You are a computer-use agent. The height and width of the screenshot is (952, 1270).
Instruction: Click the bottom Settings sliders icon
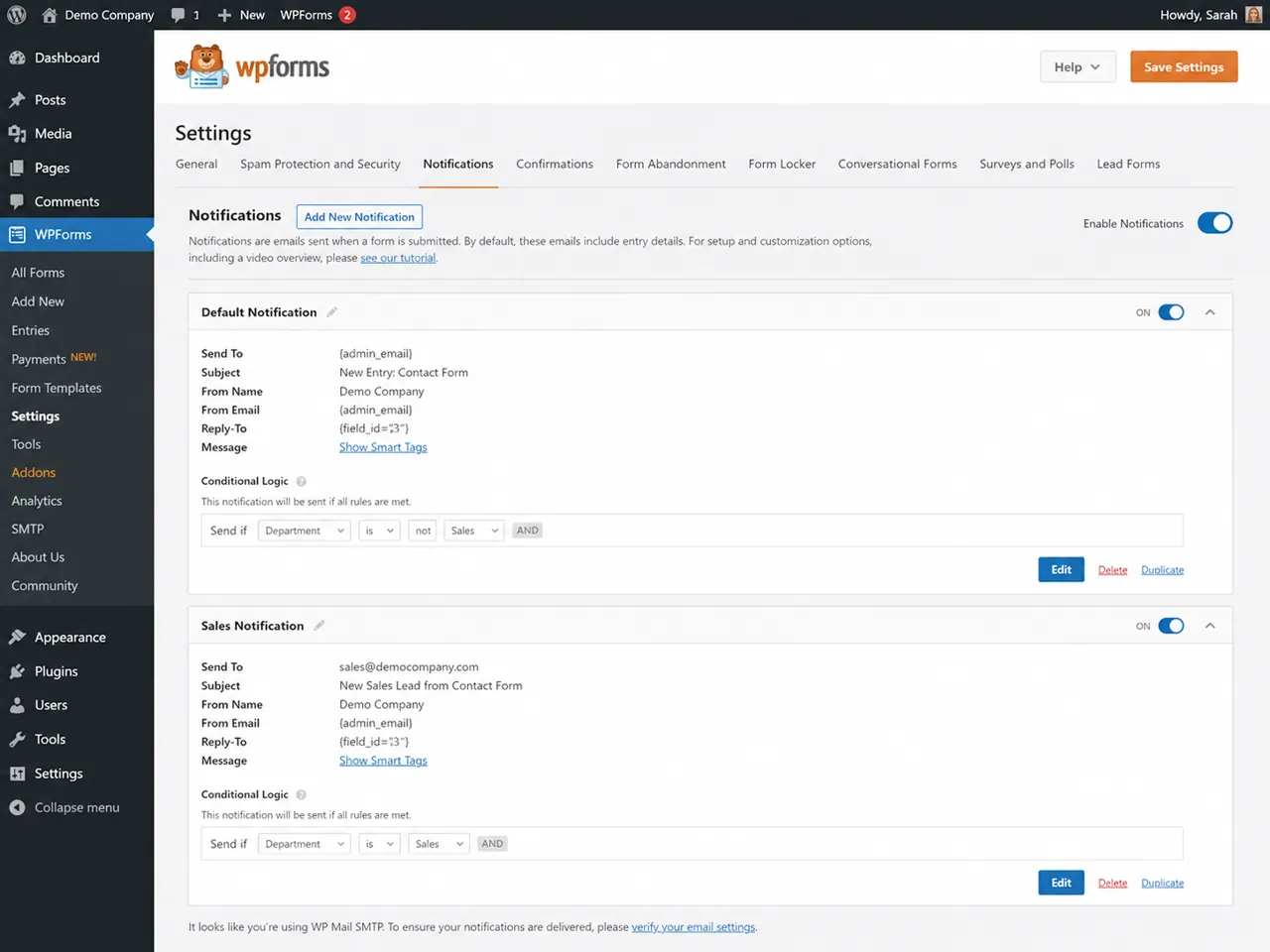(17, 773)
